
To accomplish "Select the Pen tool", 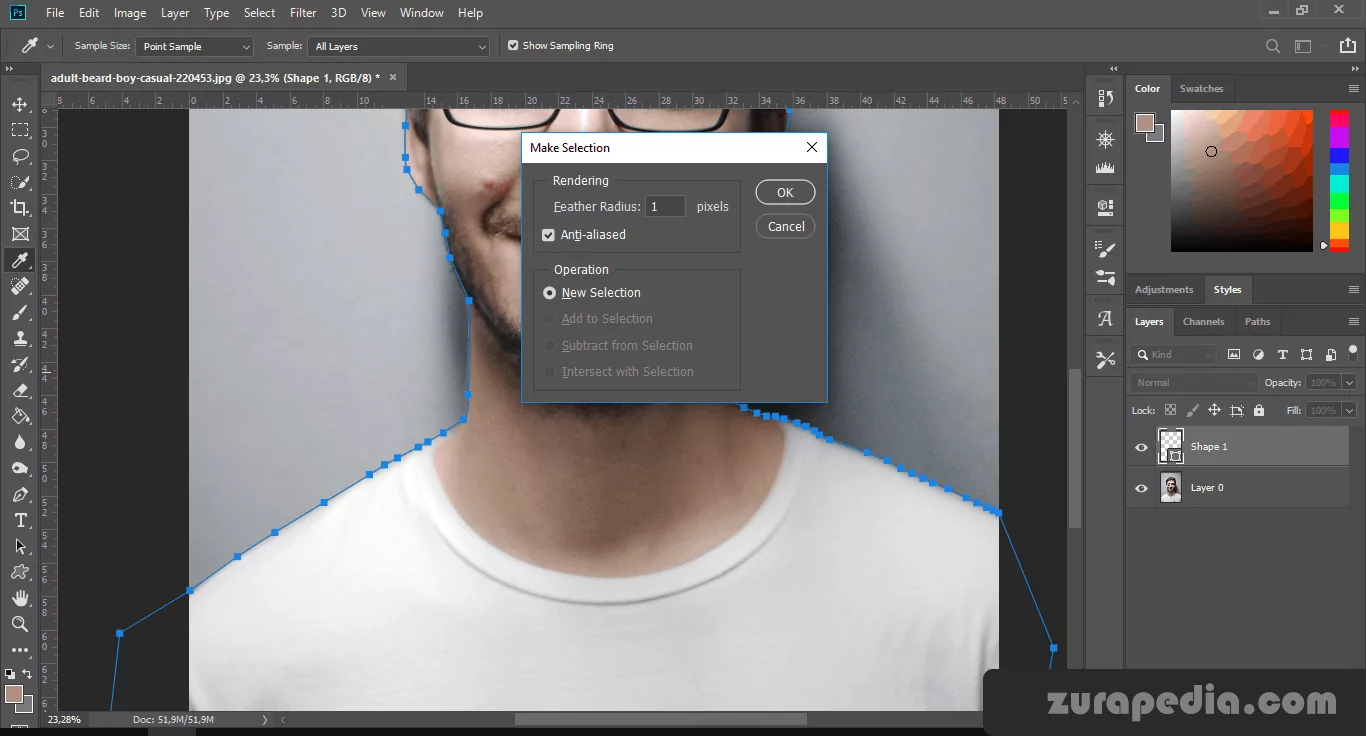I will pyautogui.click(x=20, y=495).
